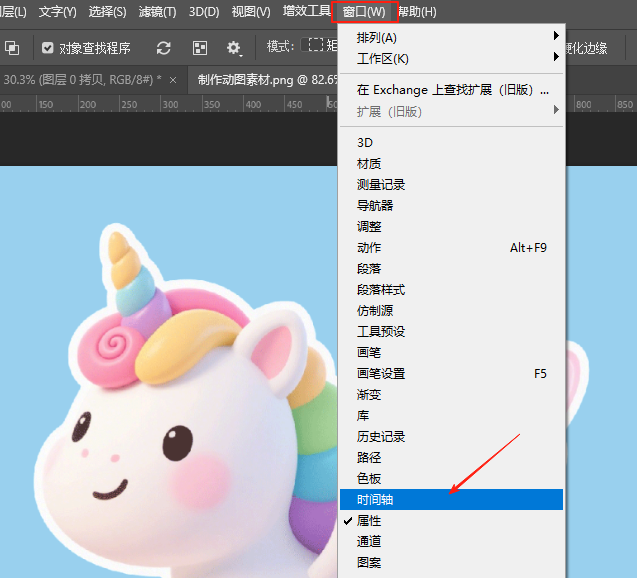The height and width of the screenshot is (578, 637).
Task: Click the 窗口(W) menu
Action: coord(364,12)
